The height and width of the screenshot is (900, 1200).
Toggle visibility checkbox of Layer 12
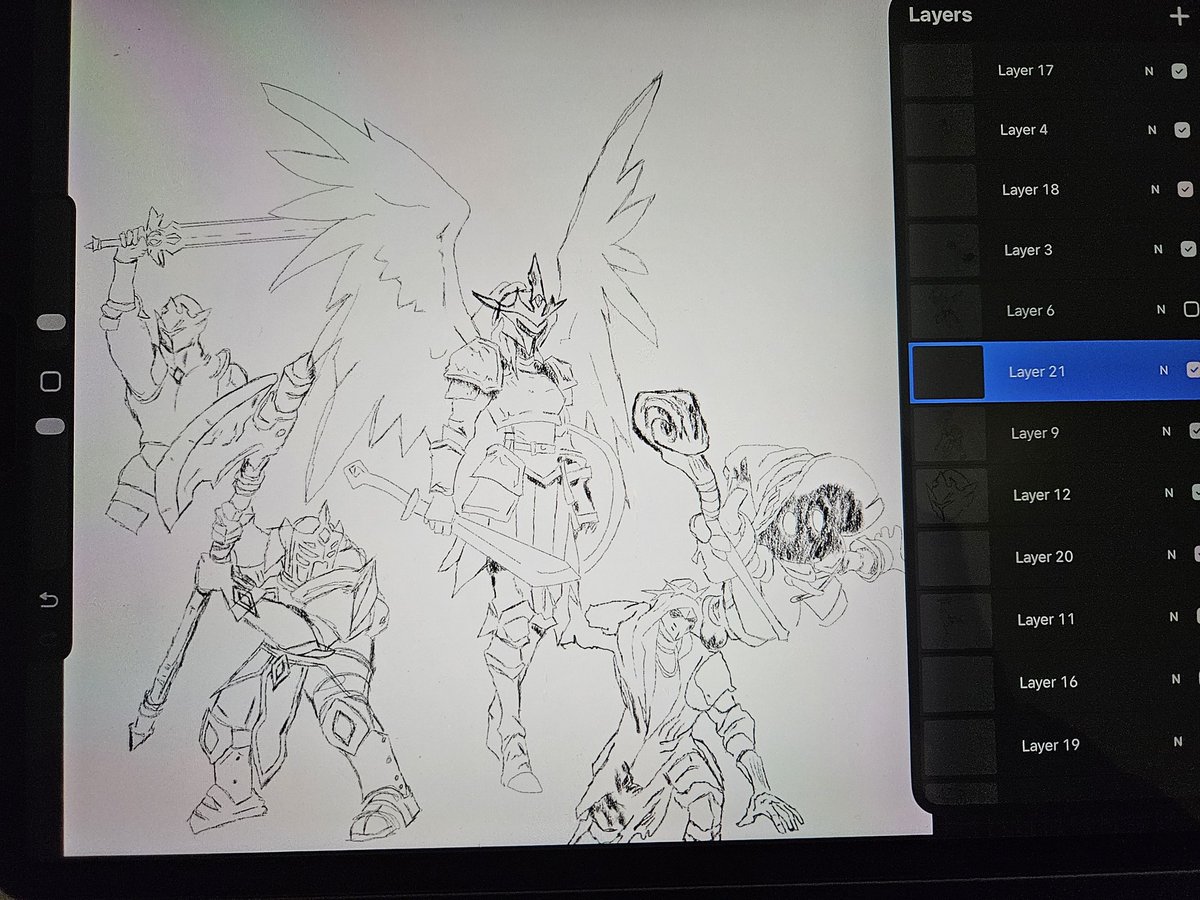point(1196,493)
